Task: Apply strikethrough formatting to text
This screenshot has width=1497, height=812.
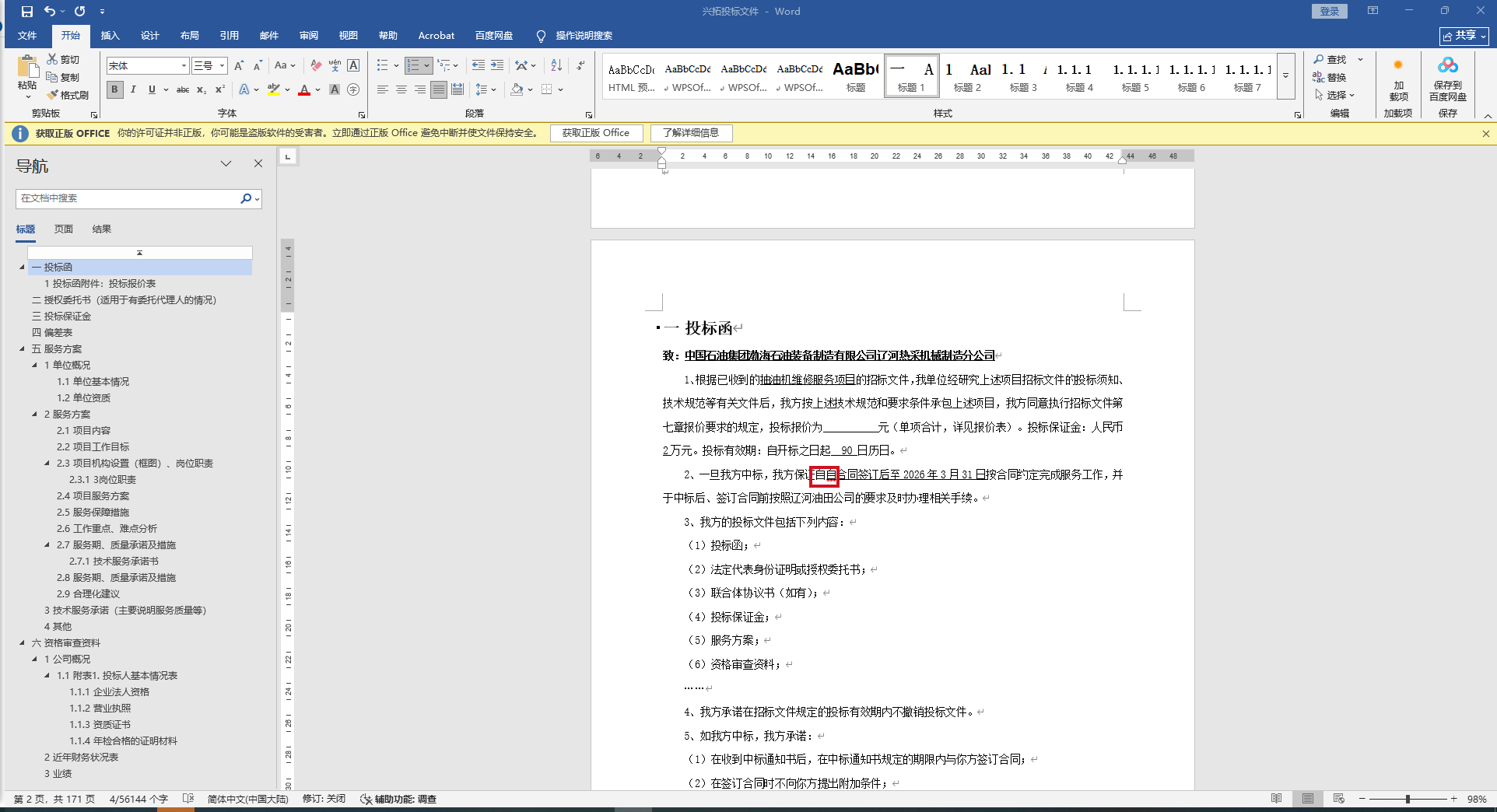Action: 183,90
